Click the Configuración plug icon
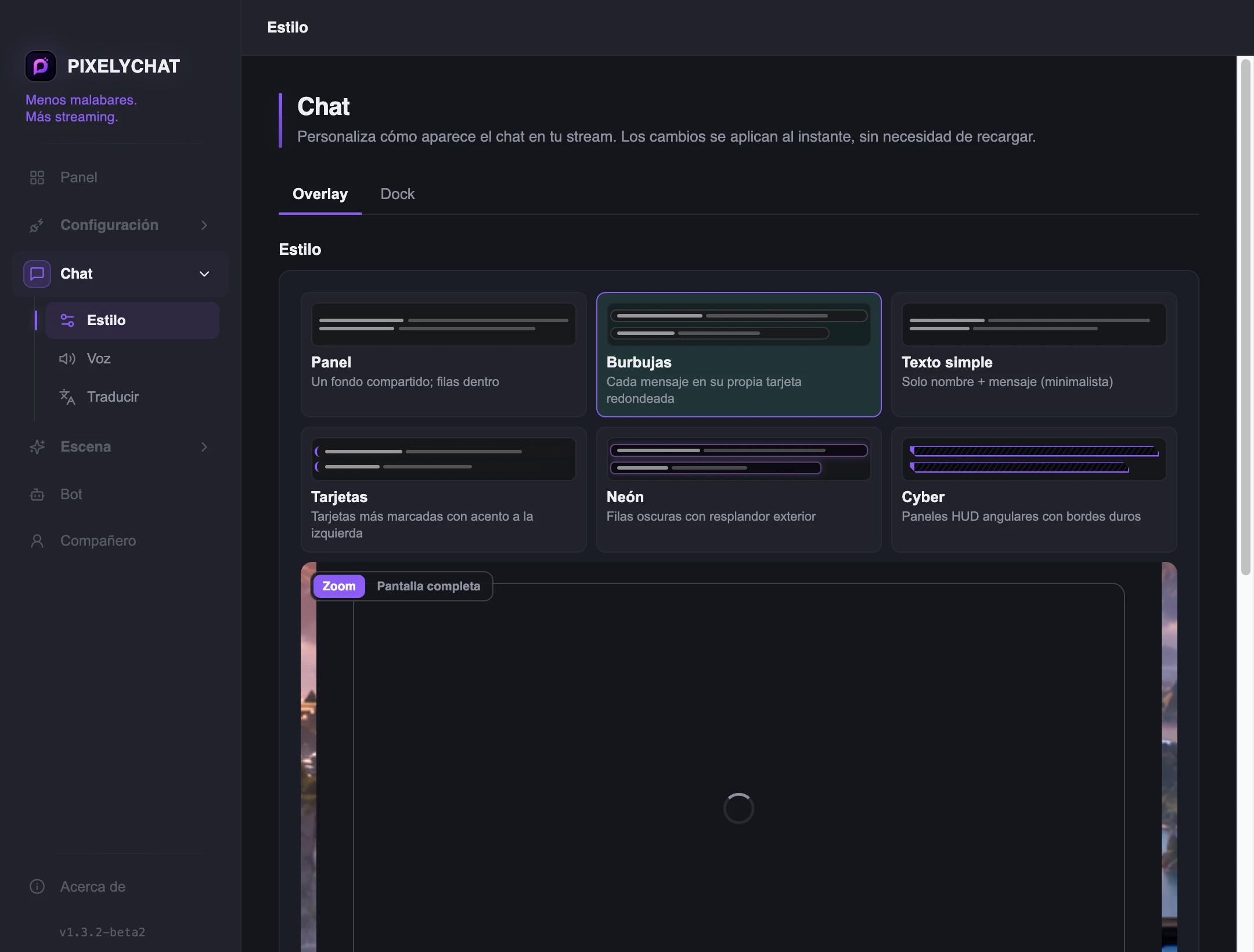1254x952 pixels. coord(37,225)
